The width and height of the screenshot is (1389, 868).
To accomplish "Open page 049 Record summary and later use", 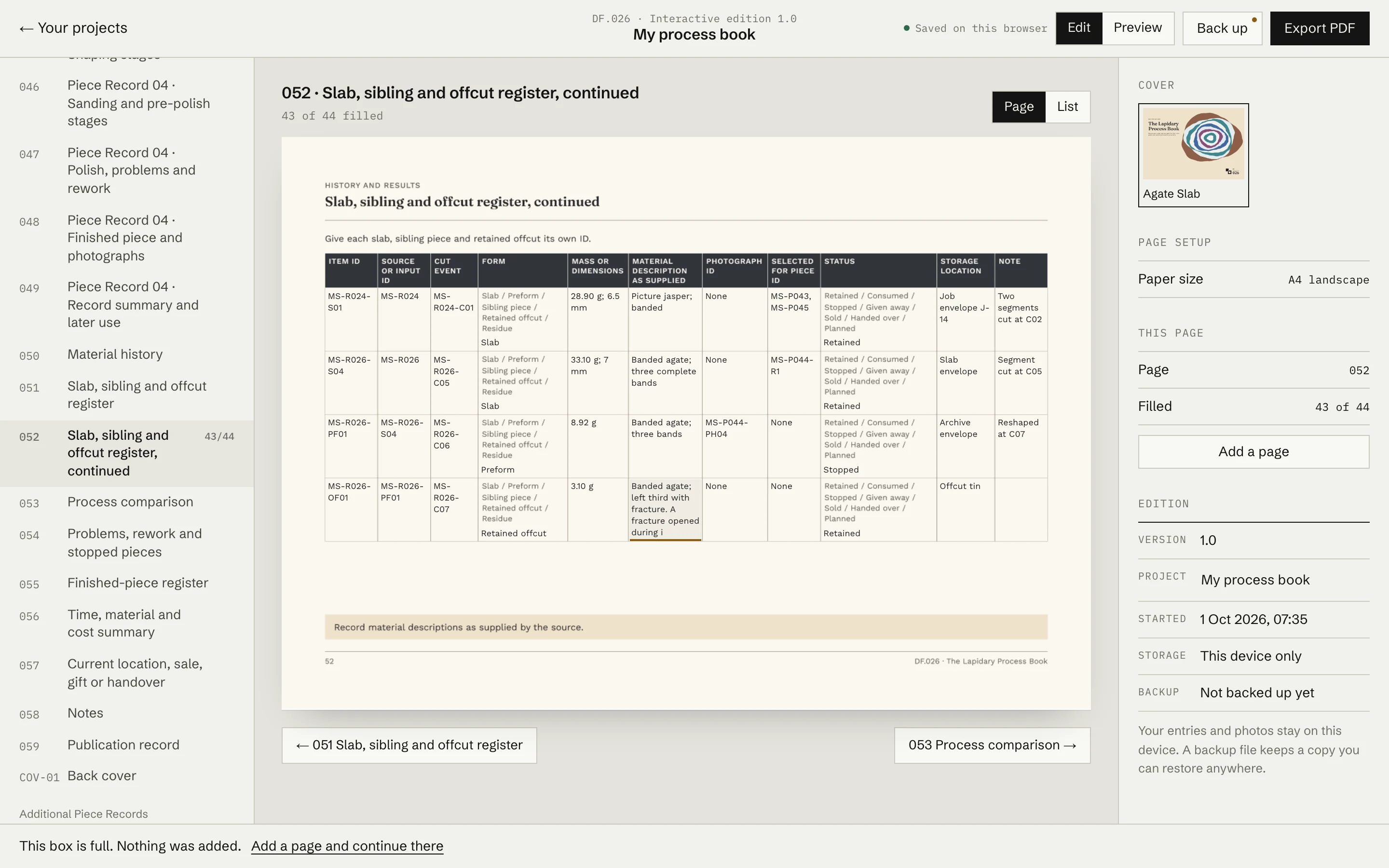I will click(x=127, y=305).
